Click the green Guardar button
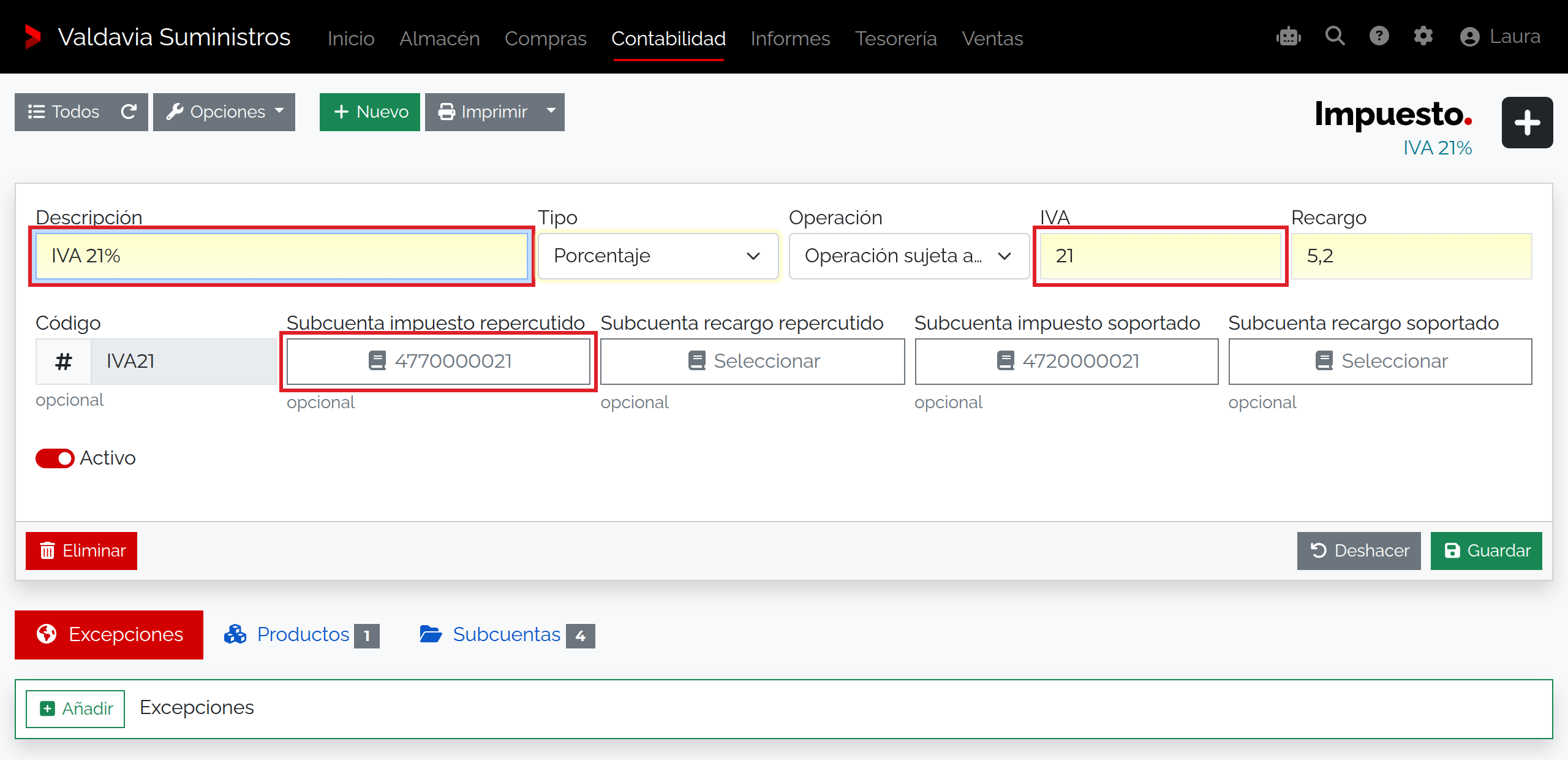The width and height of the screenshot is (1568, 760). 1487,551
